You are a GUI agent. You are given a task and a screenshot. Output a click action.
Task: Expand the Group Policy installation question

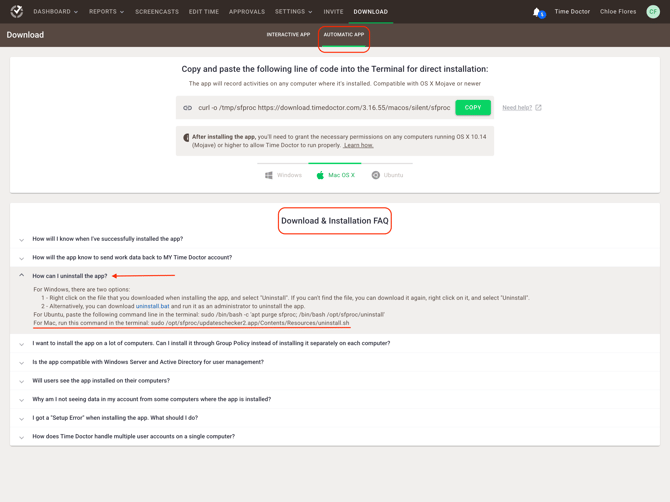coord(335,343)
